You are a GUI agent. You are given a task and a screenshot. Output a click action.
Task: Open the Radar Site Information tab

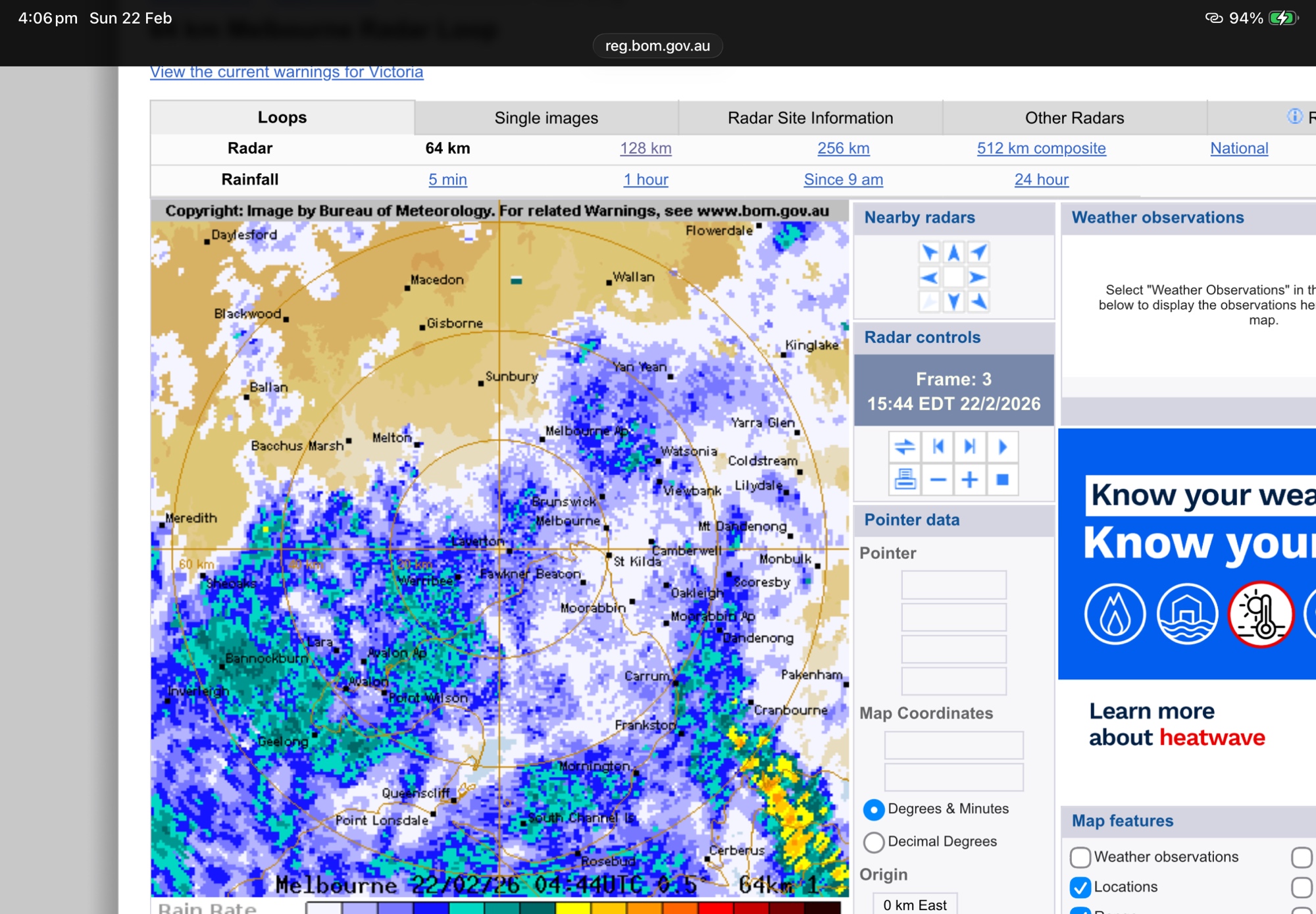[810, 118]
